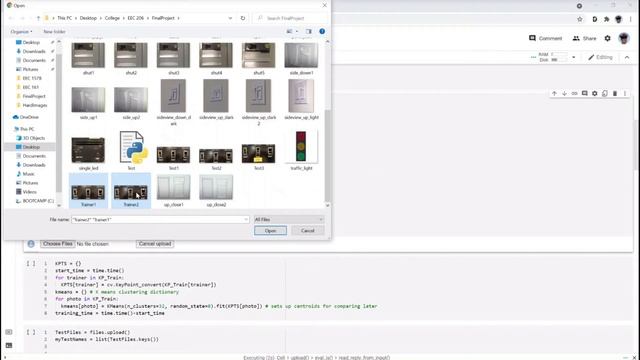This screenshot has height=360, width=640.
Task: Open Colab settings gear next to Share
Action: 608,38
